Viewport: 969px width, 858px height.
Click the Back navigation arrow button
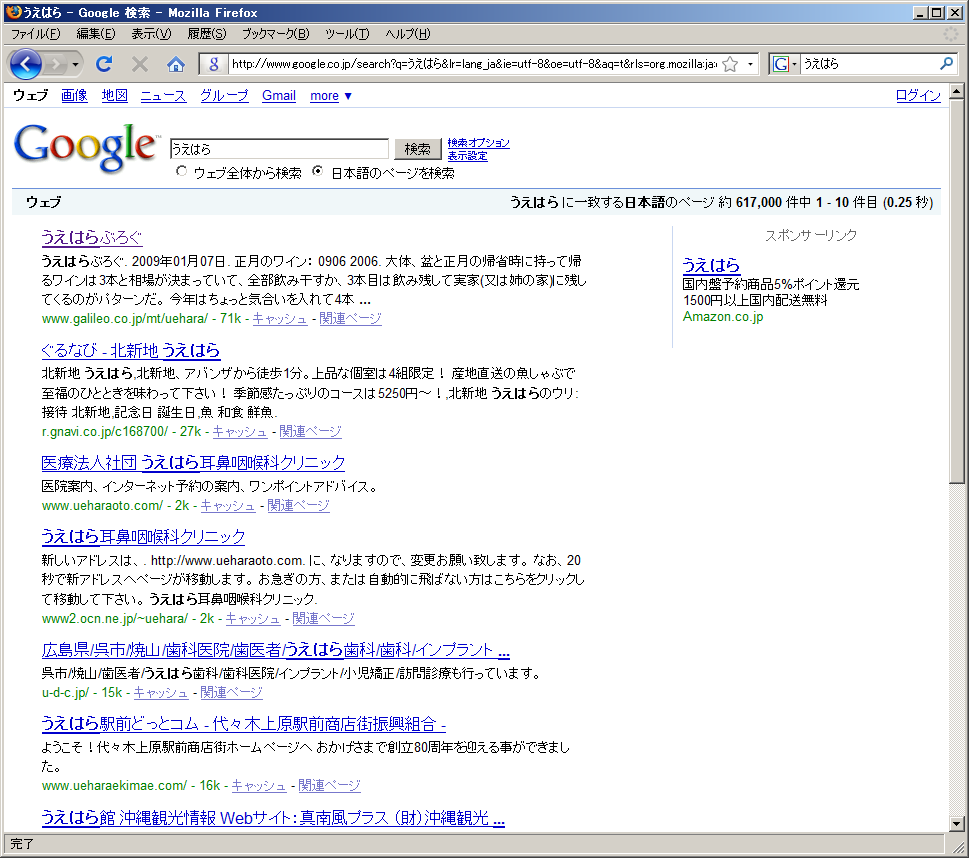pos(25,64)
